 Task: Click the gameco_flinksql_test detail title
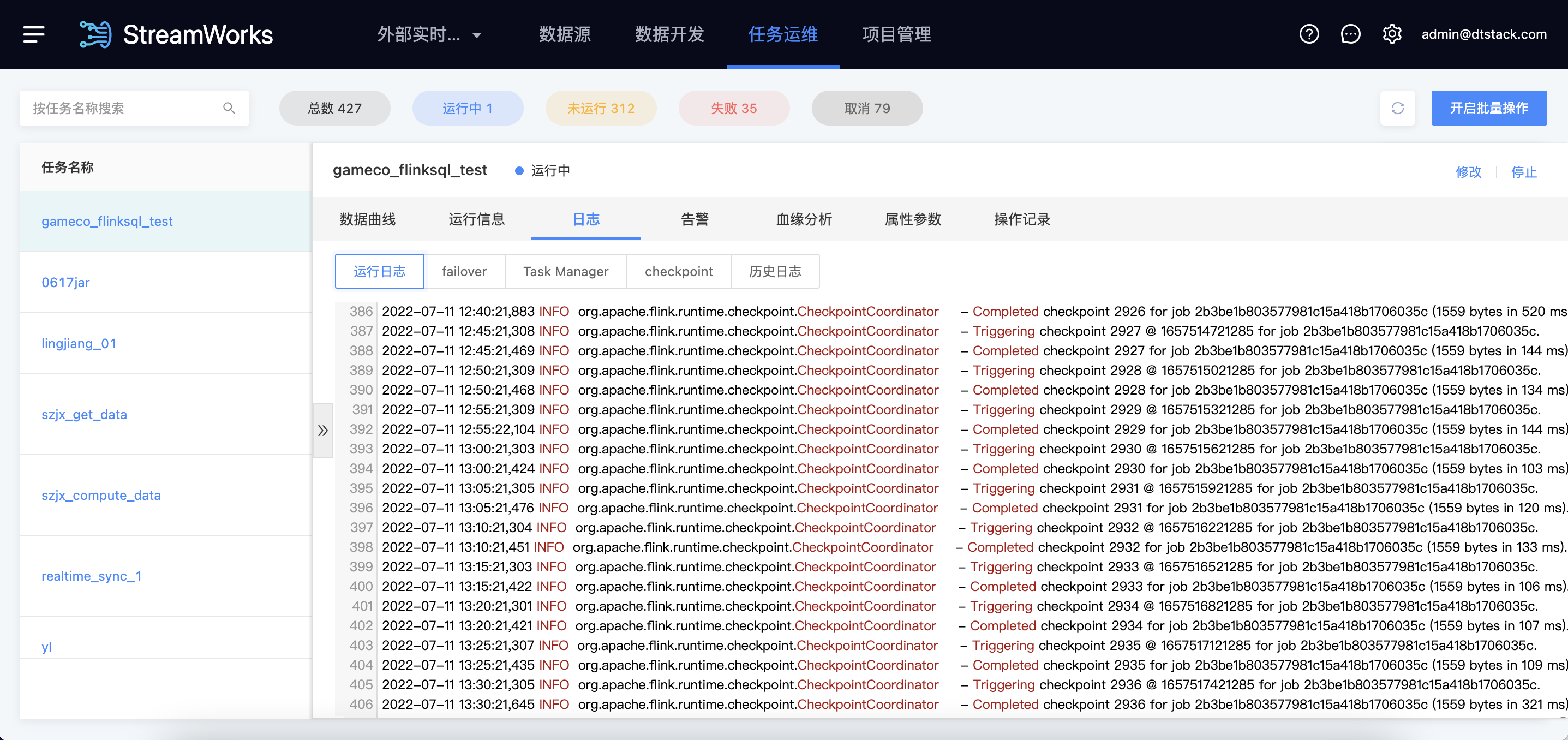410,170
